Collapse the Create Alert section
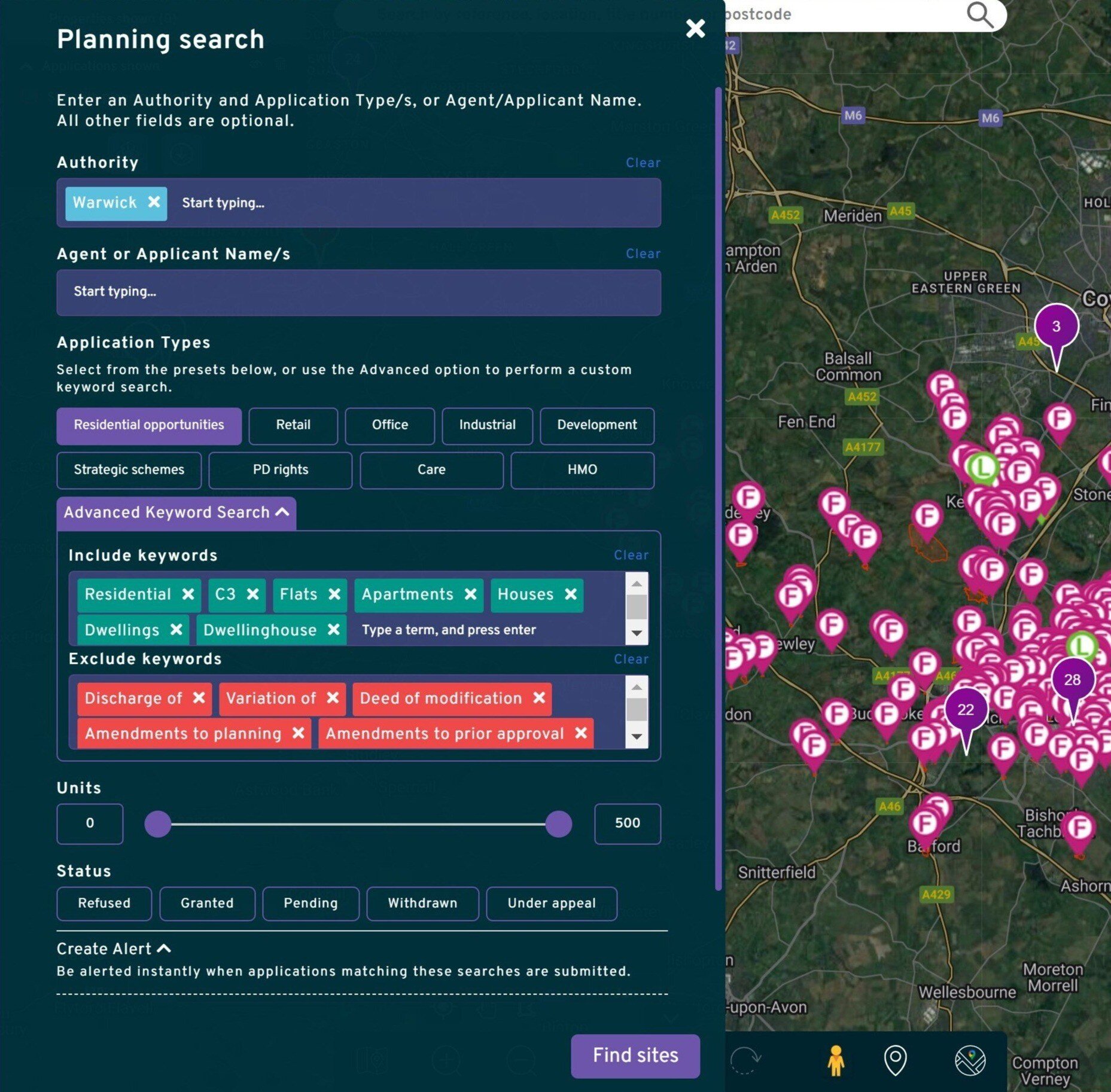Viewport: 1111px width, 1092px height. [114, 949]
